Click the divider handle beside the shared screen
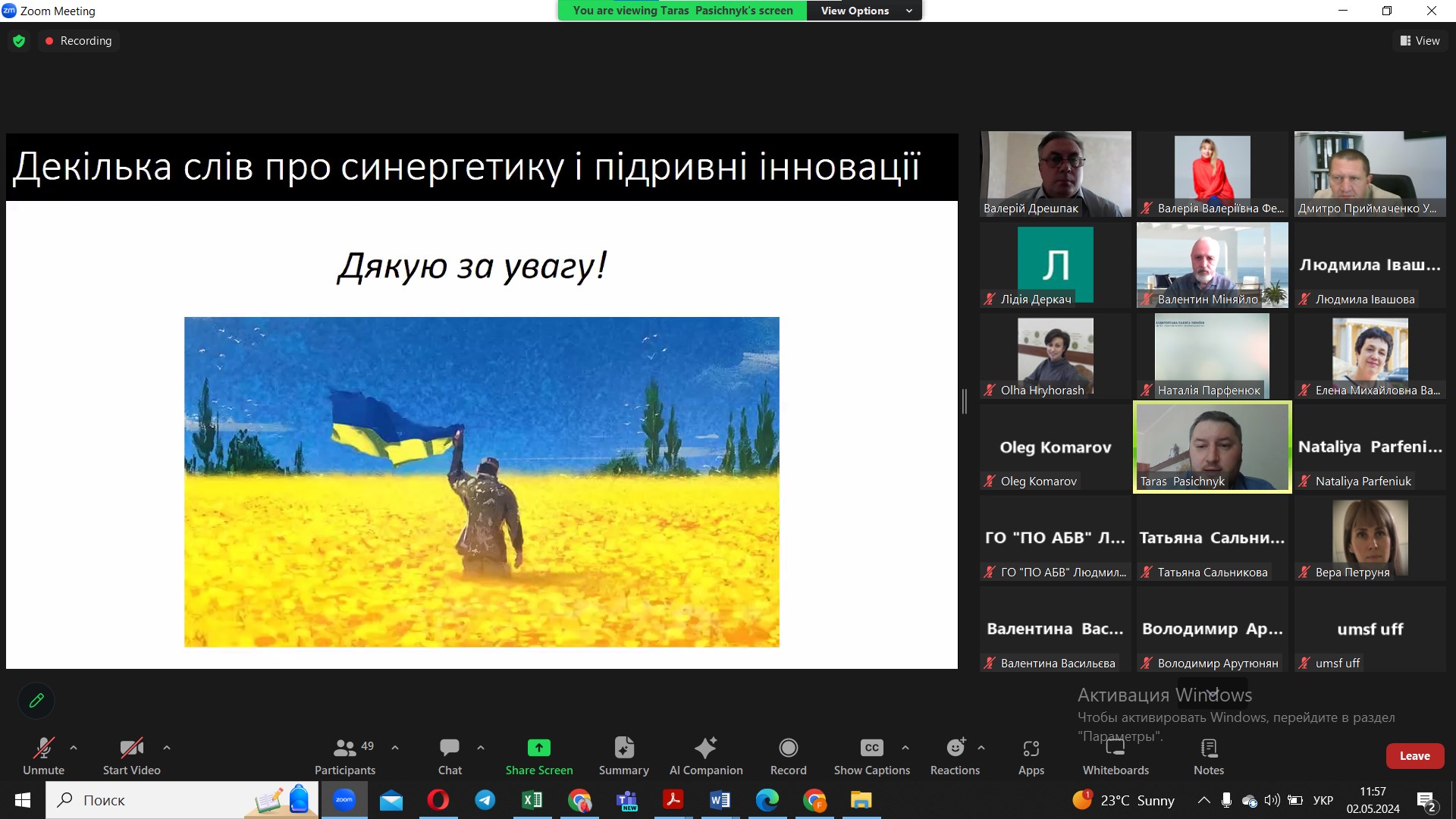 tap(965, 401)
